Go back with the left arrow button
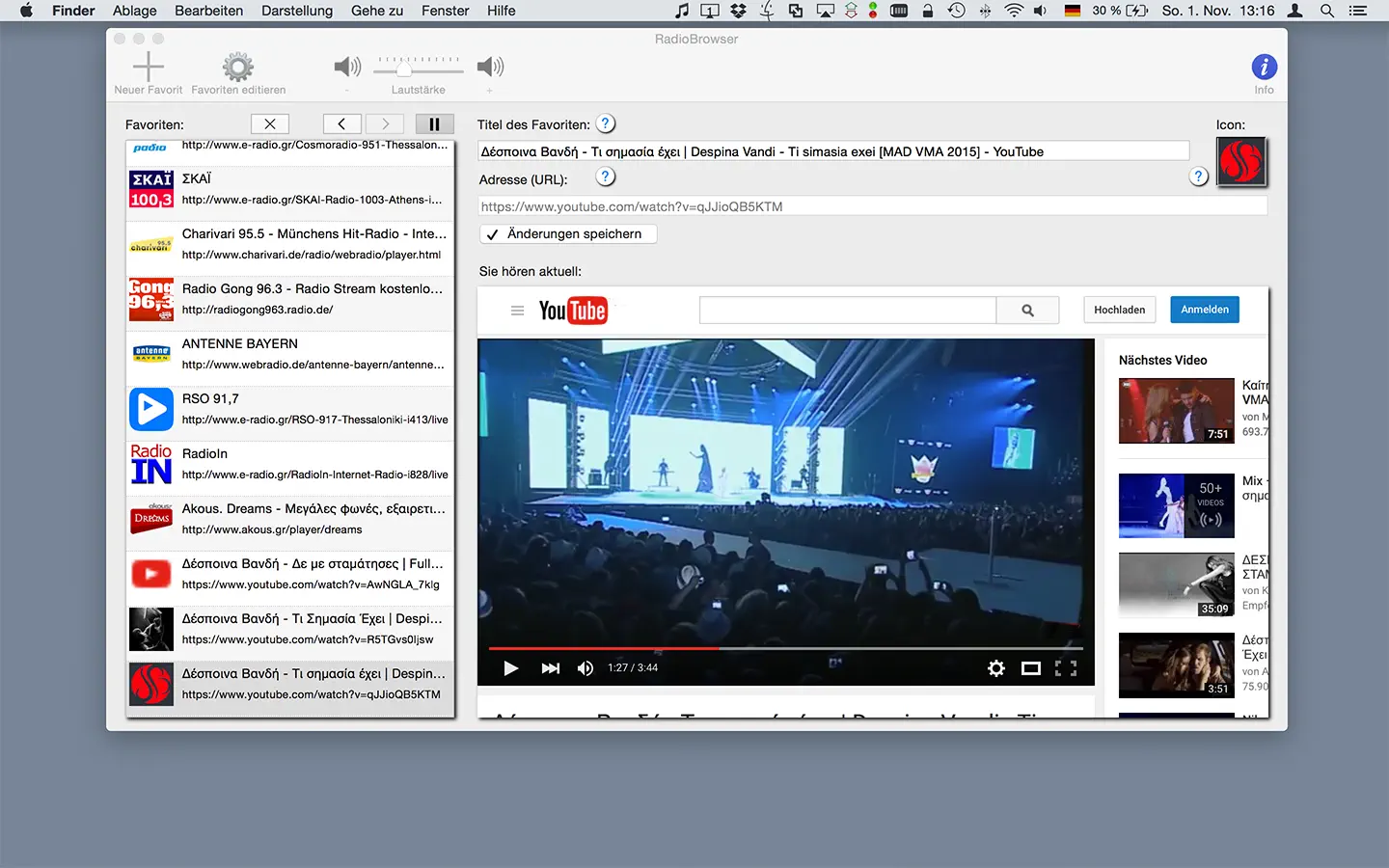Viewport: 1389px width, 868px height. pos(341,123)
